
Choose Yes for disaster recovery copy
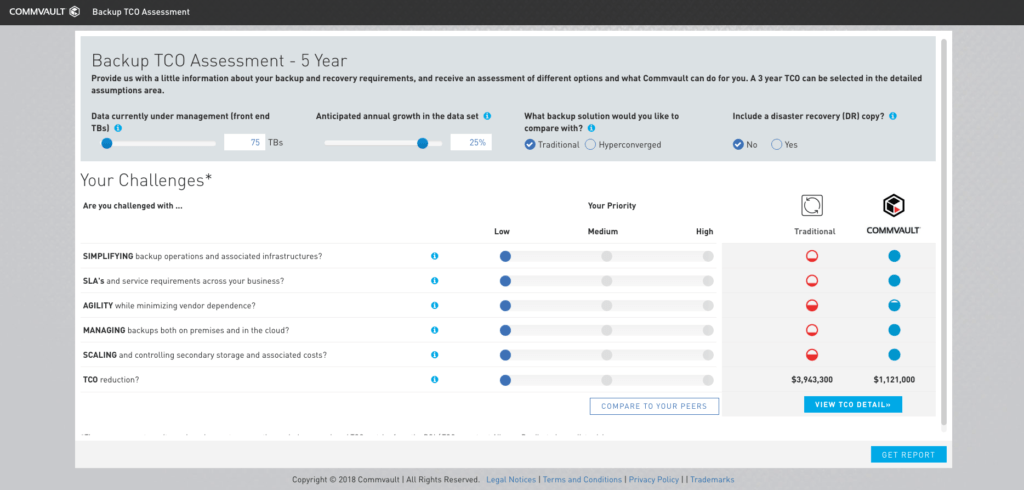coord(776,144)
